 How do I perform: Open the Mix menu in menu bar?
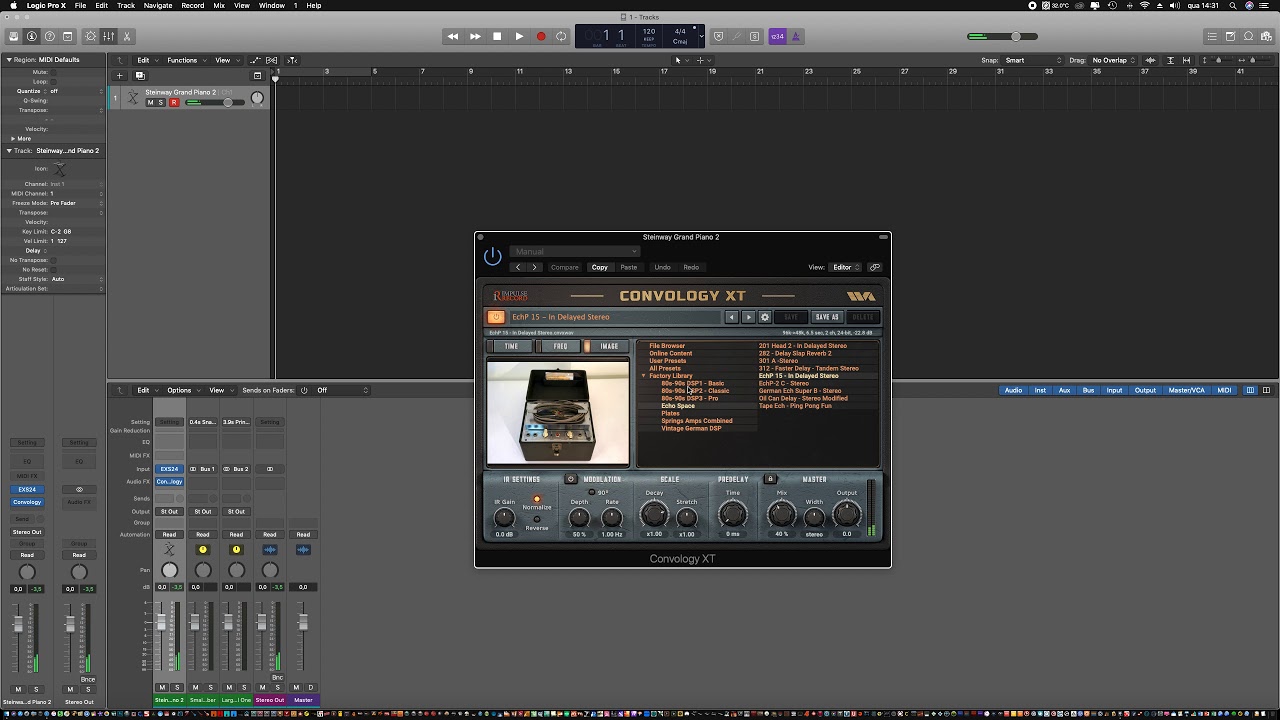pos(219,6)
